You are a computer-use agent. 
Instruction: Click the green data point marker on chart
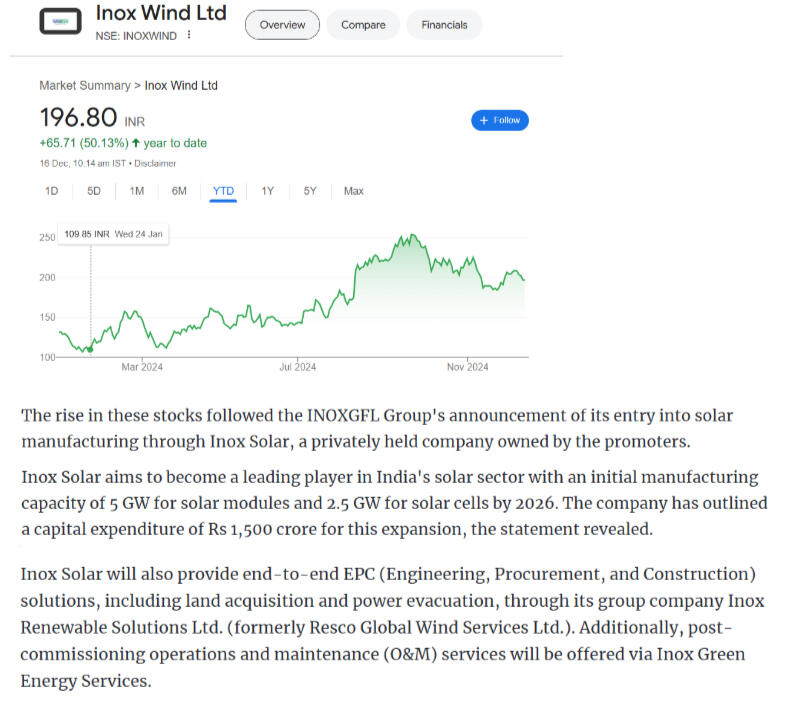(91, 349)
